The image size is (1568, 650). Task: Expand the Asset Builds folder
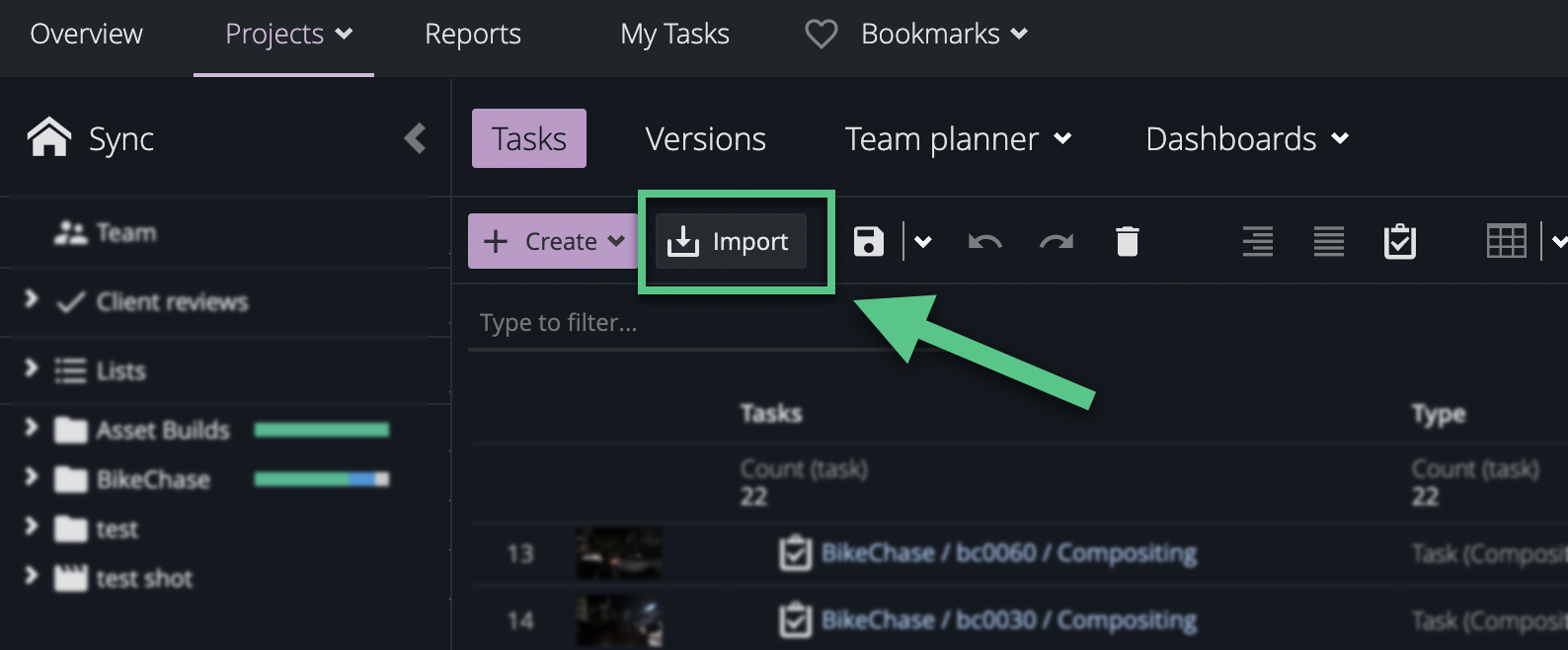pos(31,429)
